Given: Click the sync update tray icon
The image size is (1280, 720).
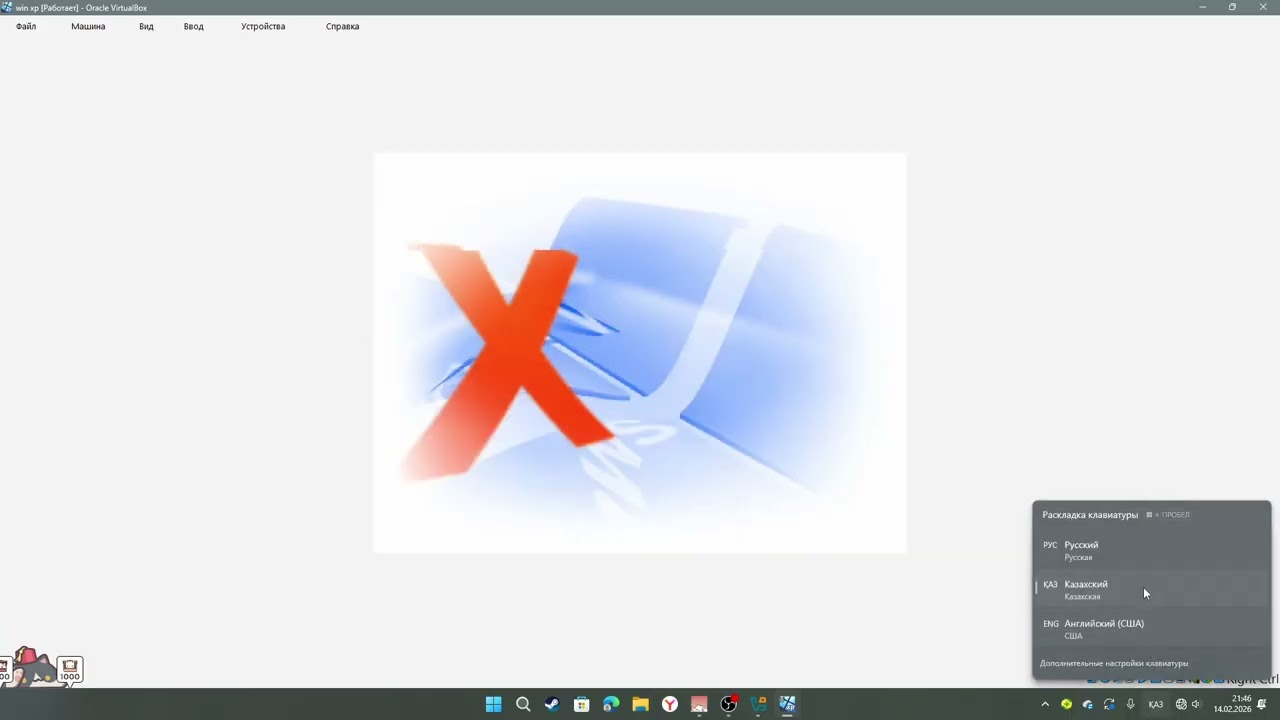Looking at the screenshot, I should [1109, 704].
